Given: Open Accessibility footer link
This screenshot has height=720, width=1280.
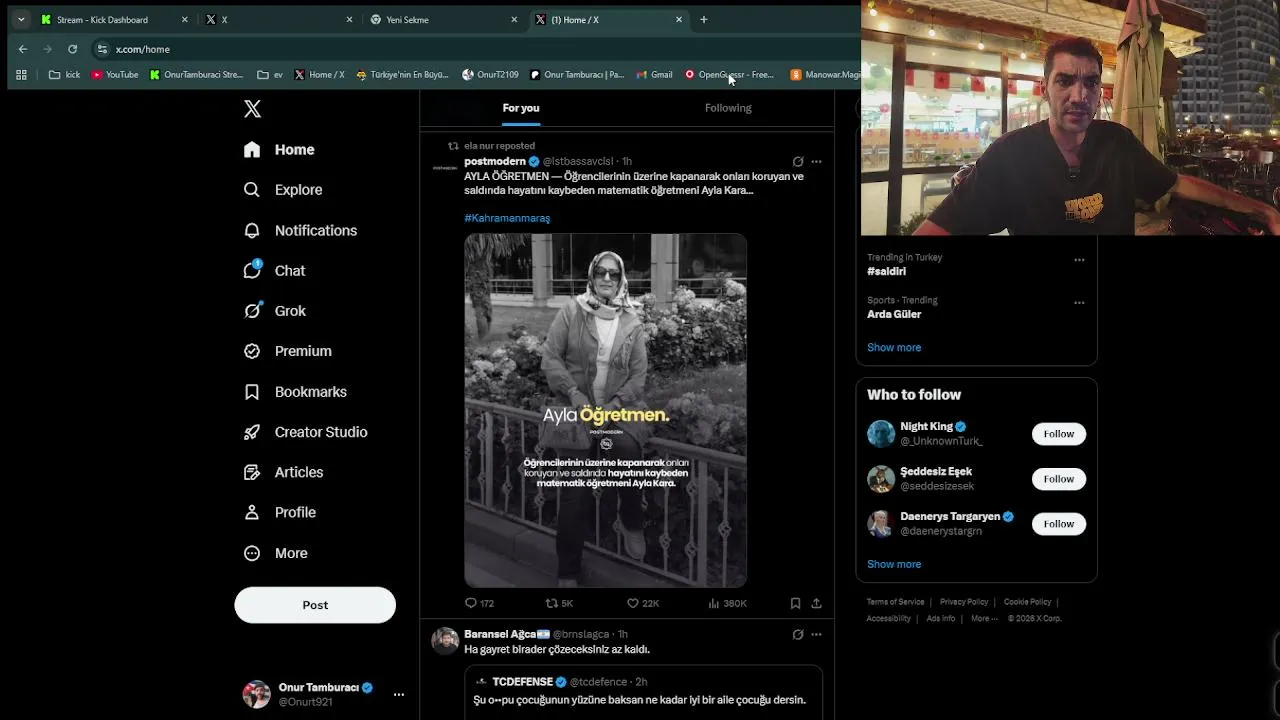Looking at the screenshot, I should (888, 618).
